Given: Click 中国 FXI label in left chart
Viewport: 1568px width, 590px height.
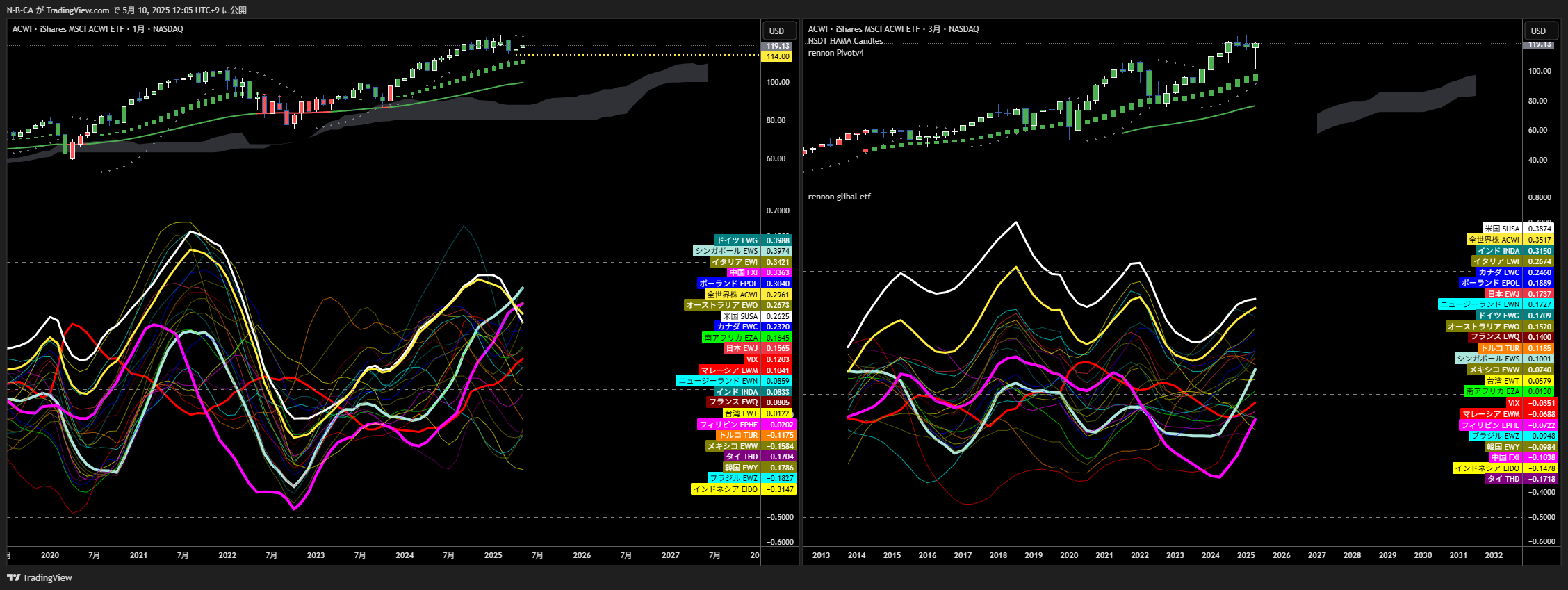Looking at the screenshot, I should (x=744, y=273).
